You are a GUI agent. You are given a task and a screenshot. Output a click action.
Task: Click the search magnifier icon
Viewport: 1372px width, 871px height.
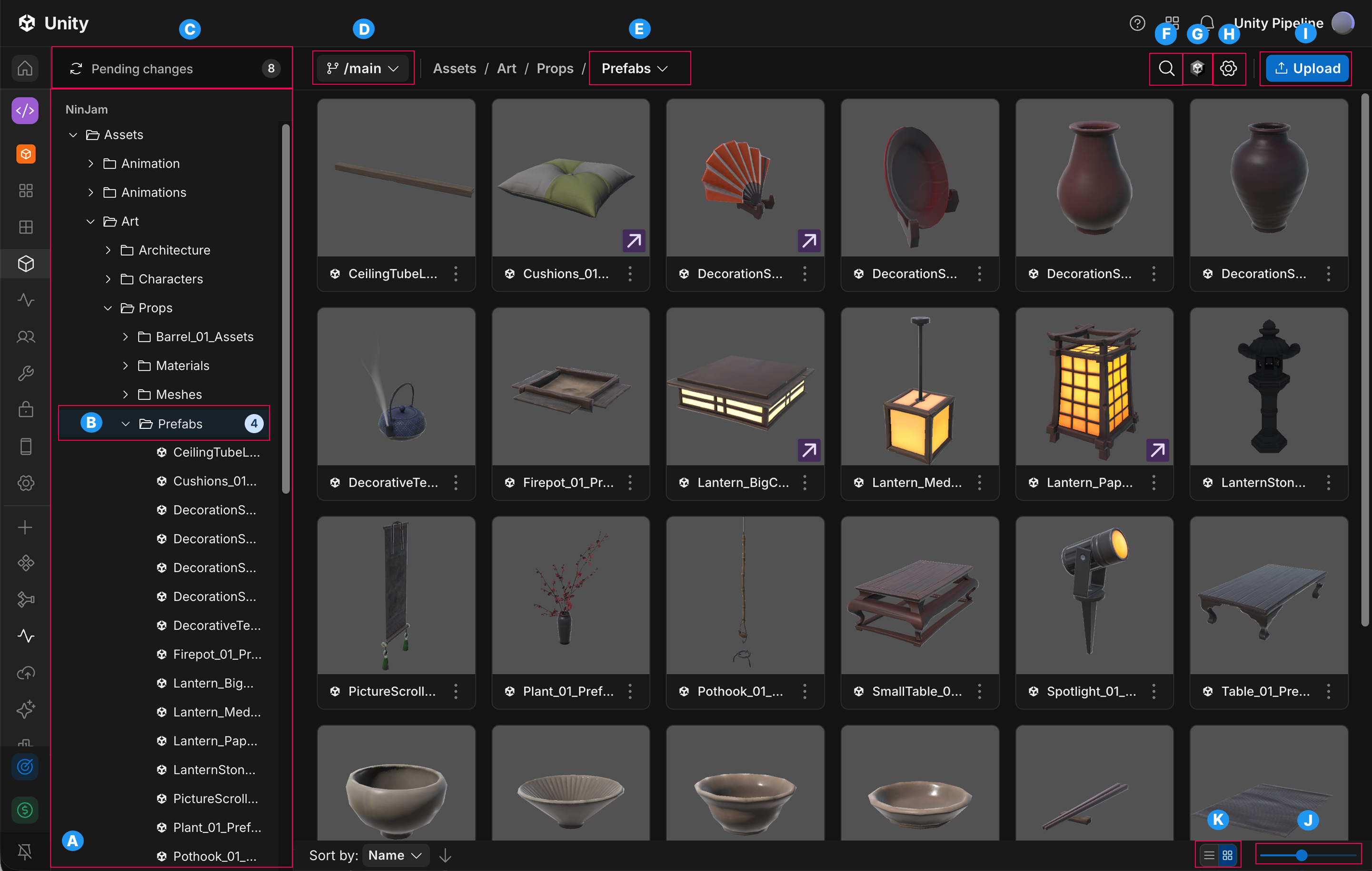click(x=1166, y=69)
